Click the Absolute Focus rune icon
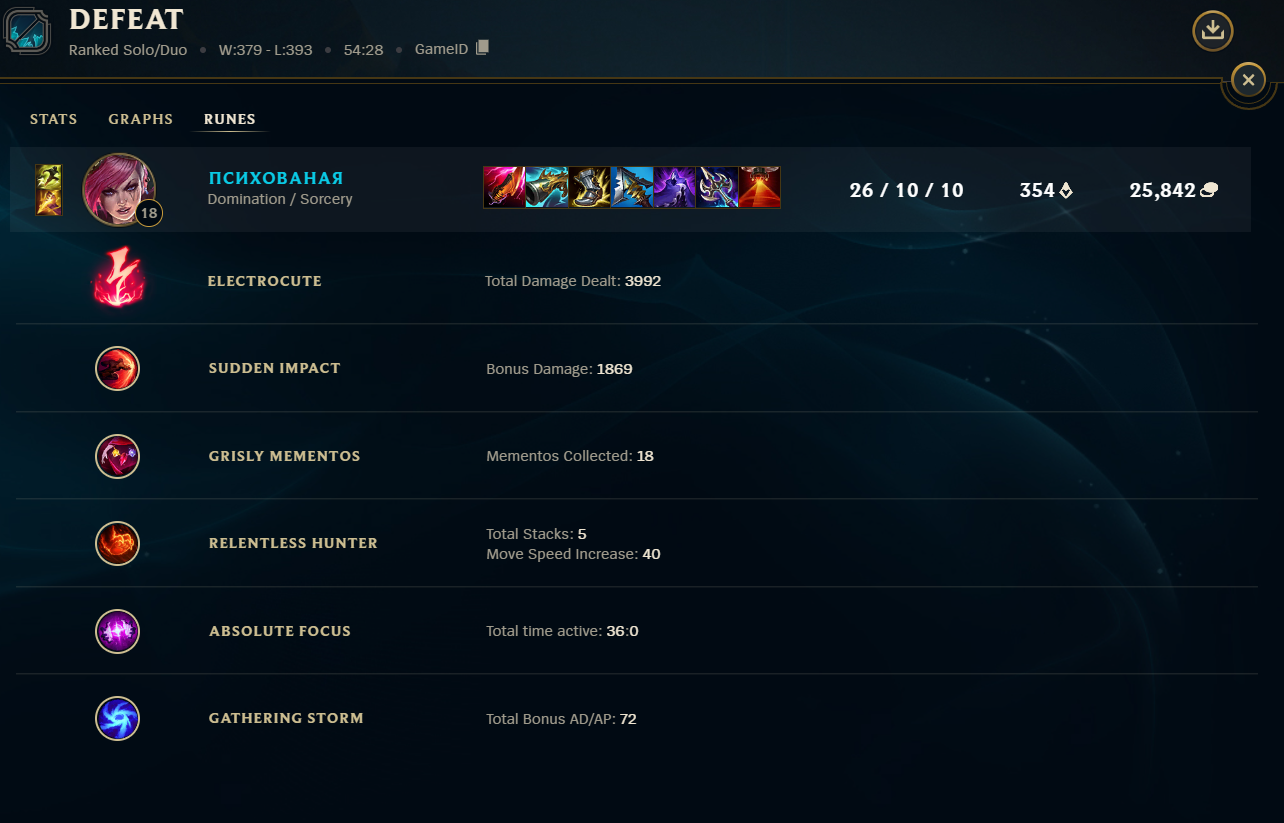The height and width of the screenshot is (823, 1284). click(117, 631)
